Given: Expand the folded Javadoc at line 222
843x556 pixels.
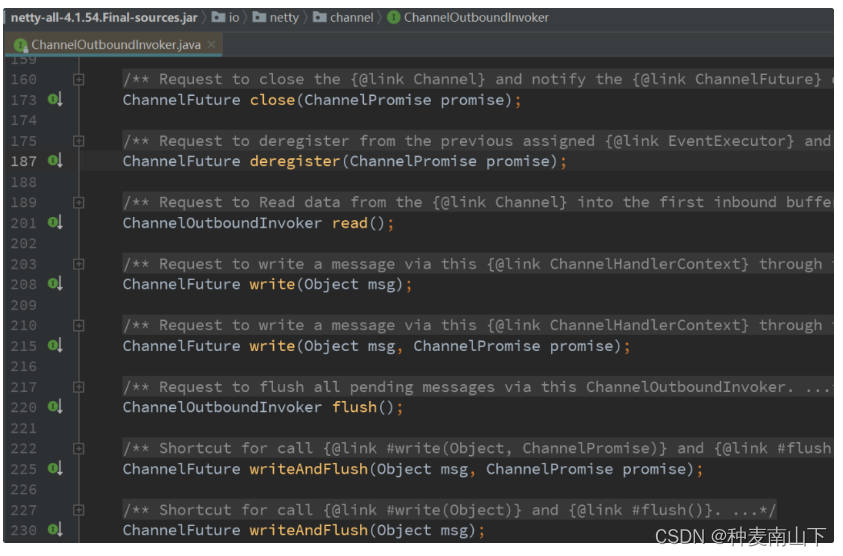Looking at the screenshot, I should (78, 448).
